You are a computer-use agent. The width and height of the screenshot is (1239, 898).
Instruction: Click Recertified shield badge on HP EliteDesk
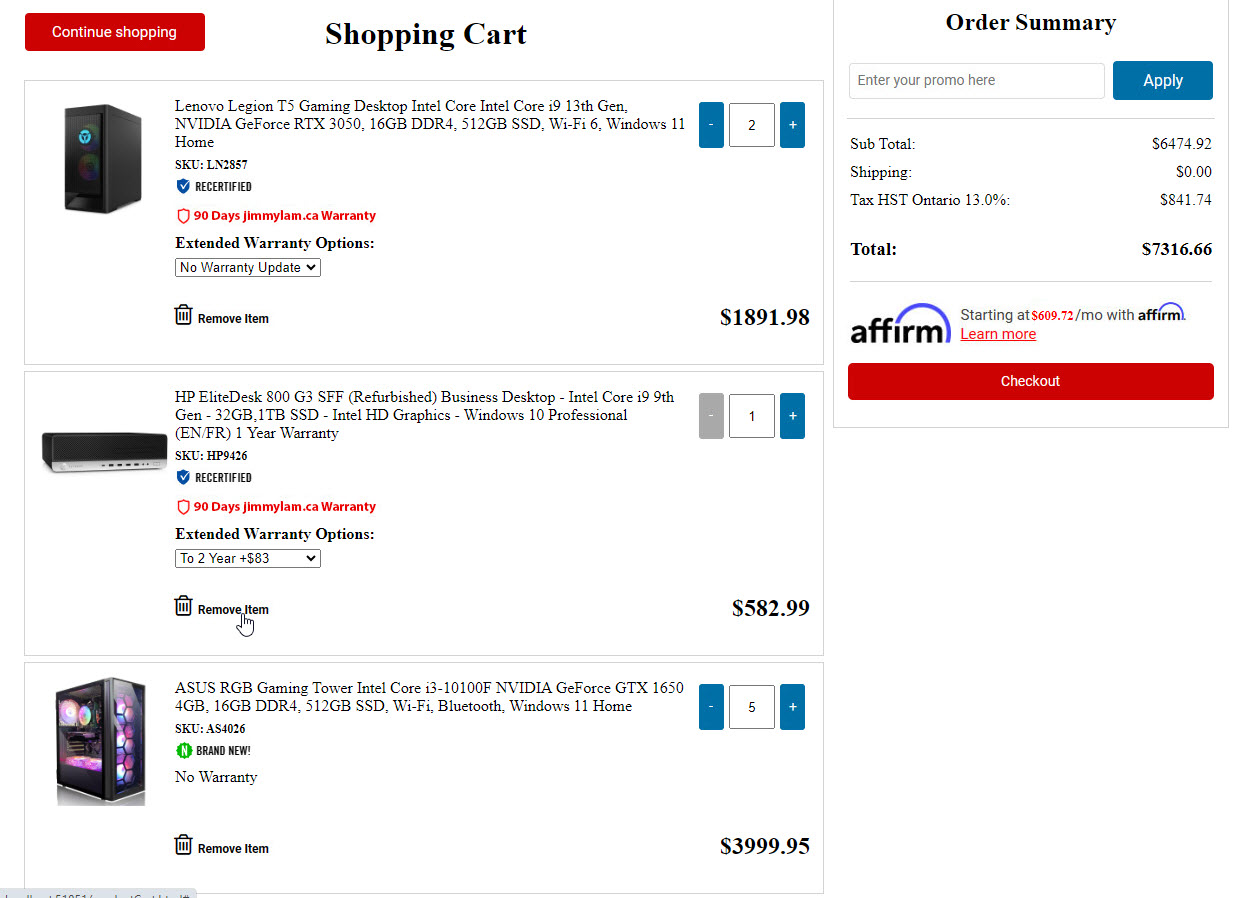[x=183, y=478]
